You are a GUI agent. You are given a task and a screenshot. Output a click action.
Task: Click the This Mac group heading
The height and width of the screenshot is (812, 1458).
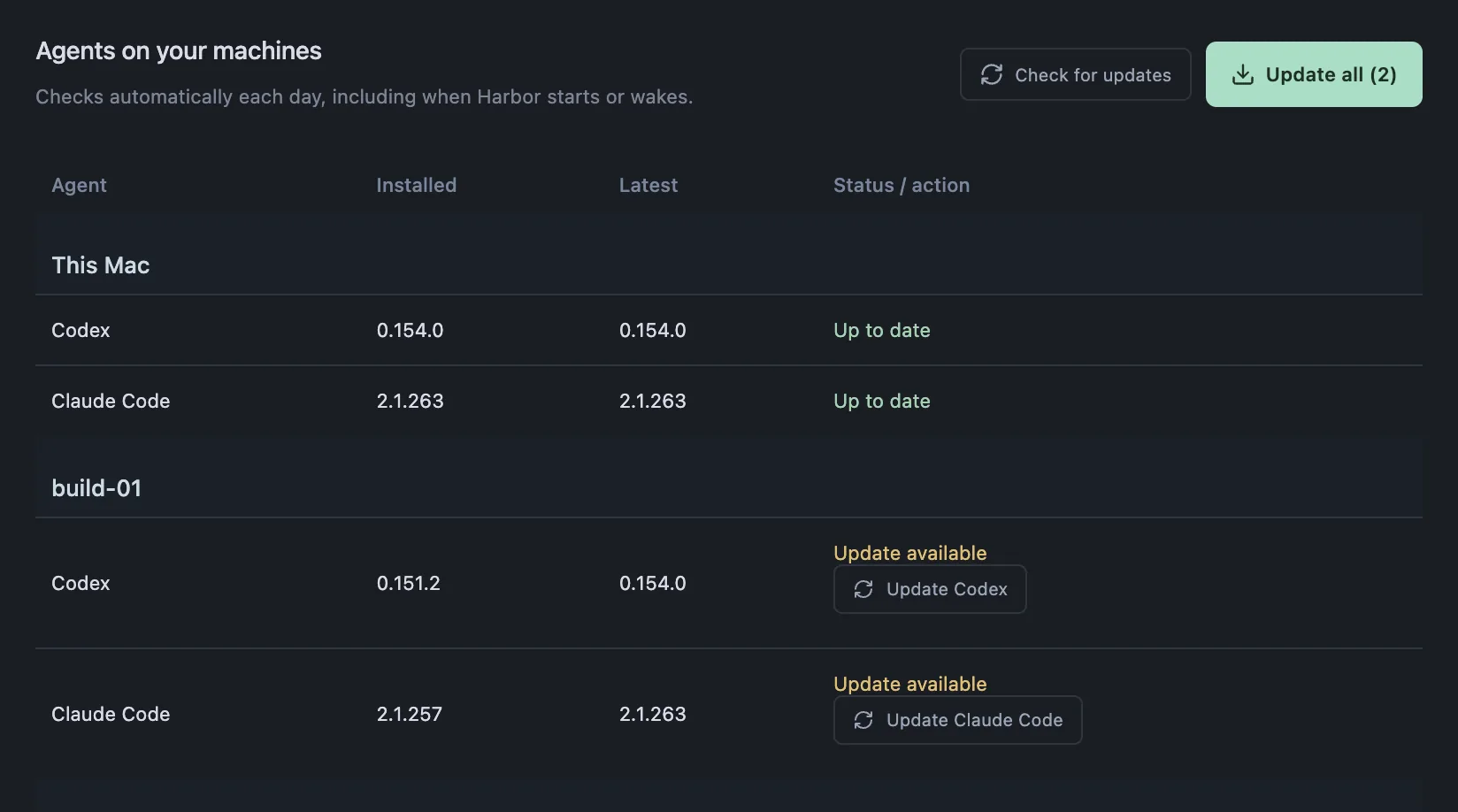101,265
